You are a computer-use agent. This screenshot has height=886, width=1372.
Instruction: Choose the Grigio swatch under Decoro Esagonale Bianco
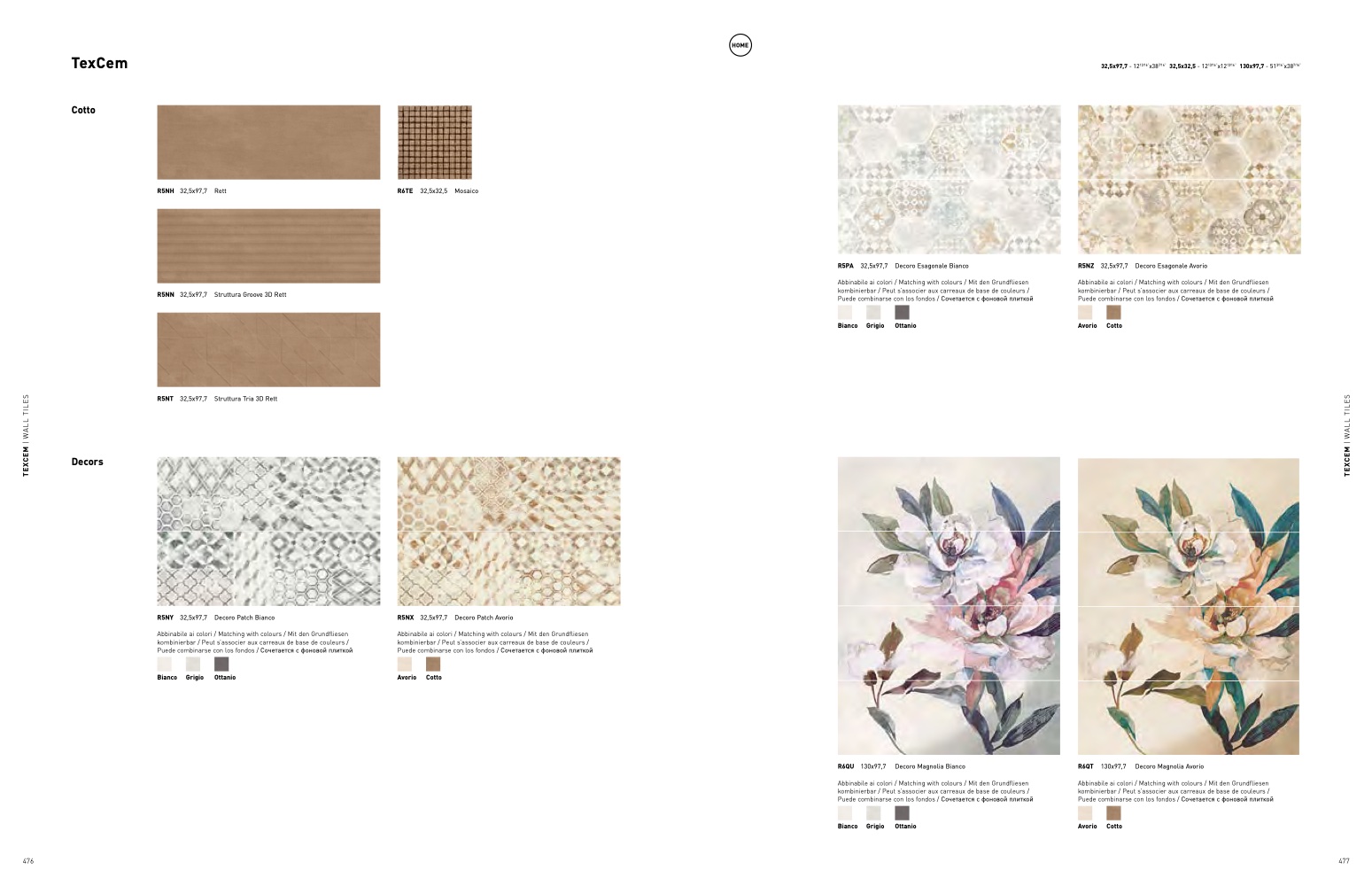pyautogui.click(x=873, y=312)
